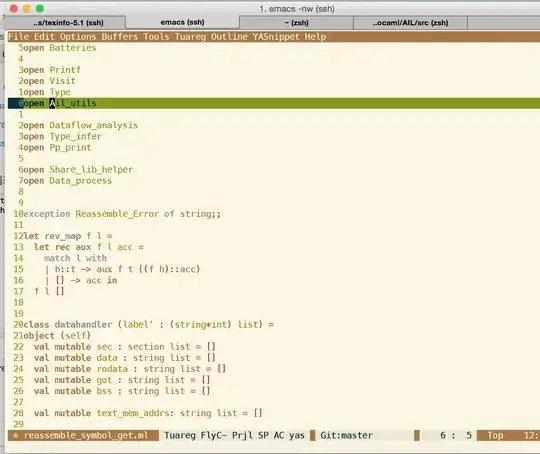The height and width of the screenshot is (454, 540).
Task: Click 'match l with' on line 14
Action: [x=75, y=258]
